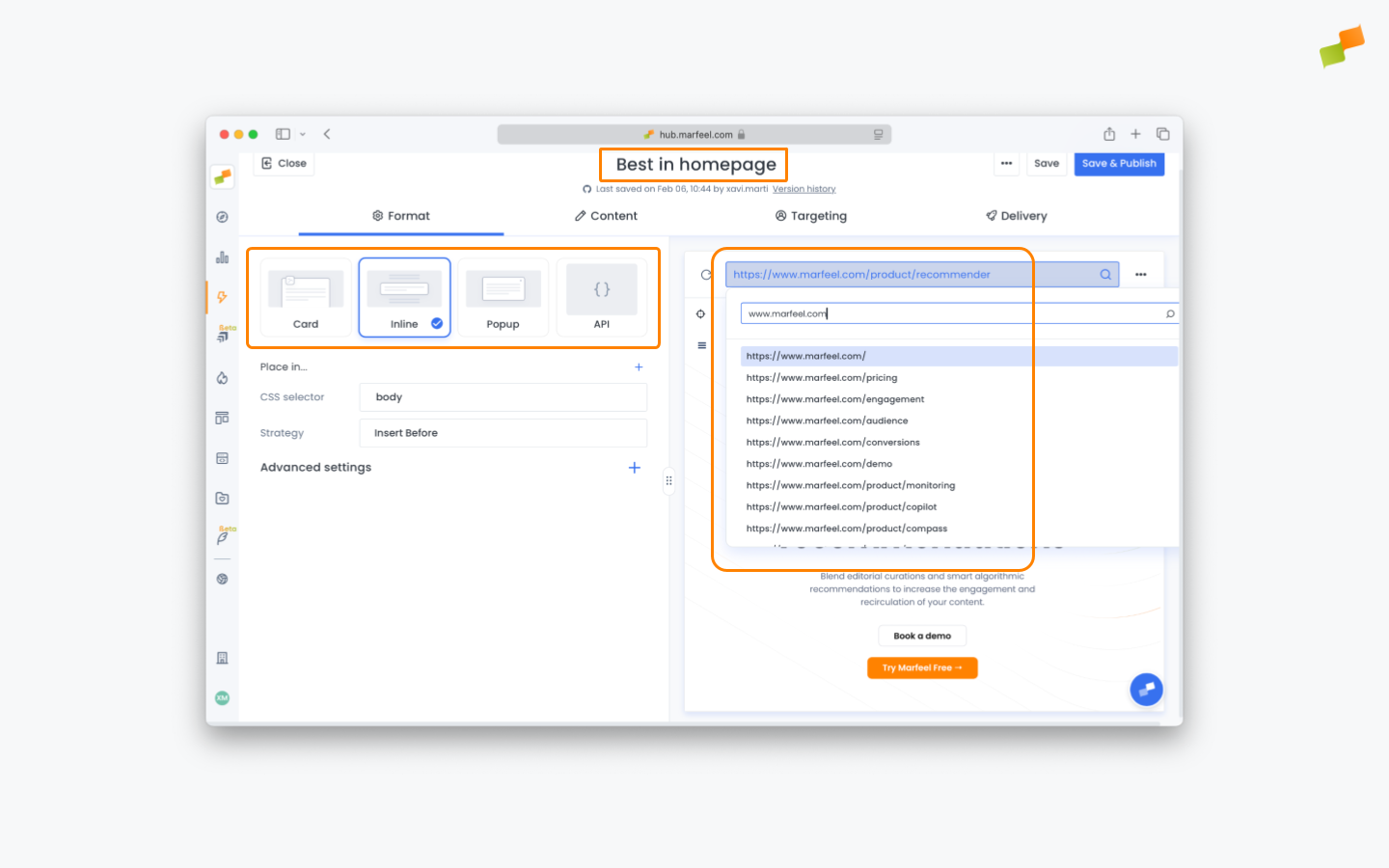Open the Marfeel analytics bar-chart panel

coord(222,258)
